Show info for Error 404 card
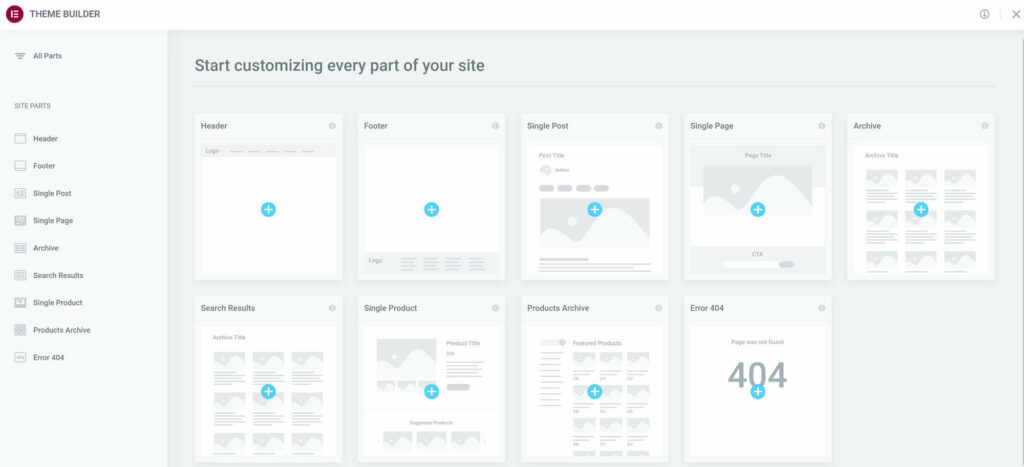 pos(822,308)
